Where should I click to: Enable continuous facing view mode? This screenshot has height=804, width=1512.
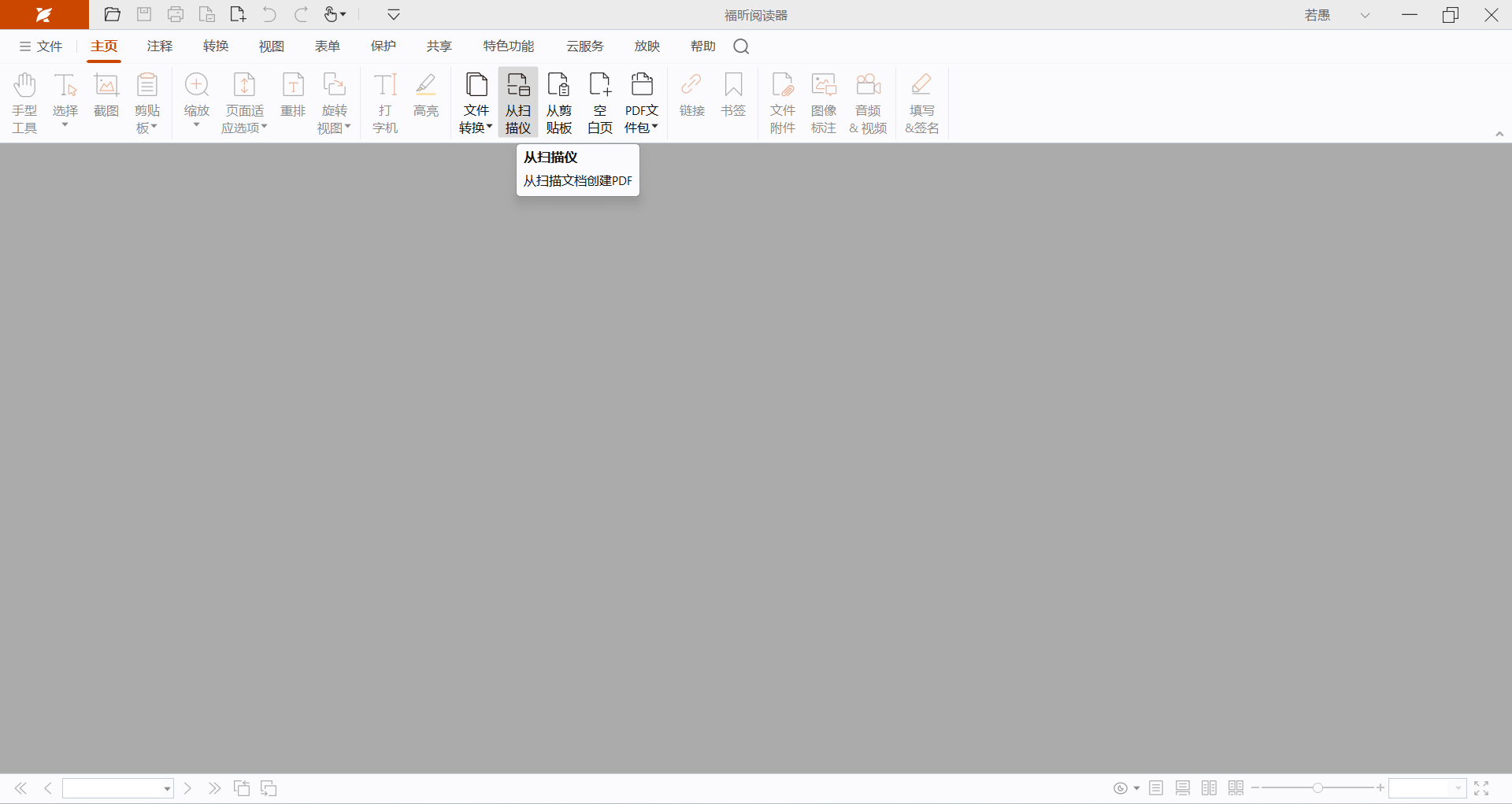pyautogui.click(x=1236, y=788)
